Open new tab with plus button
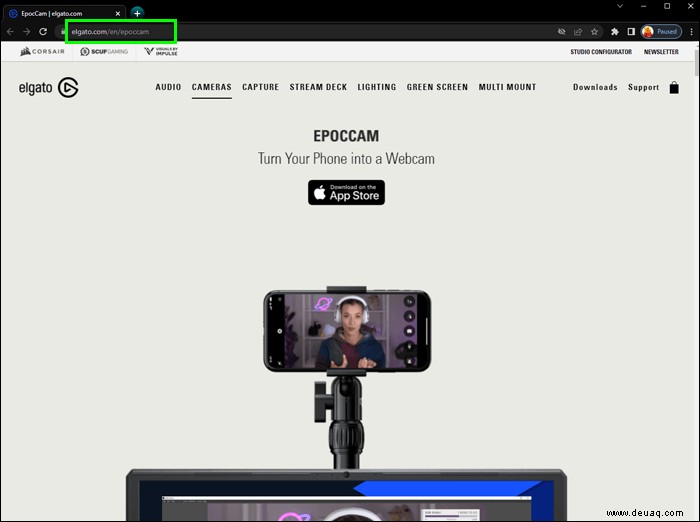 click(x=137, y=13)
